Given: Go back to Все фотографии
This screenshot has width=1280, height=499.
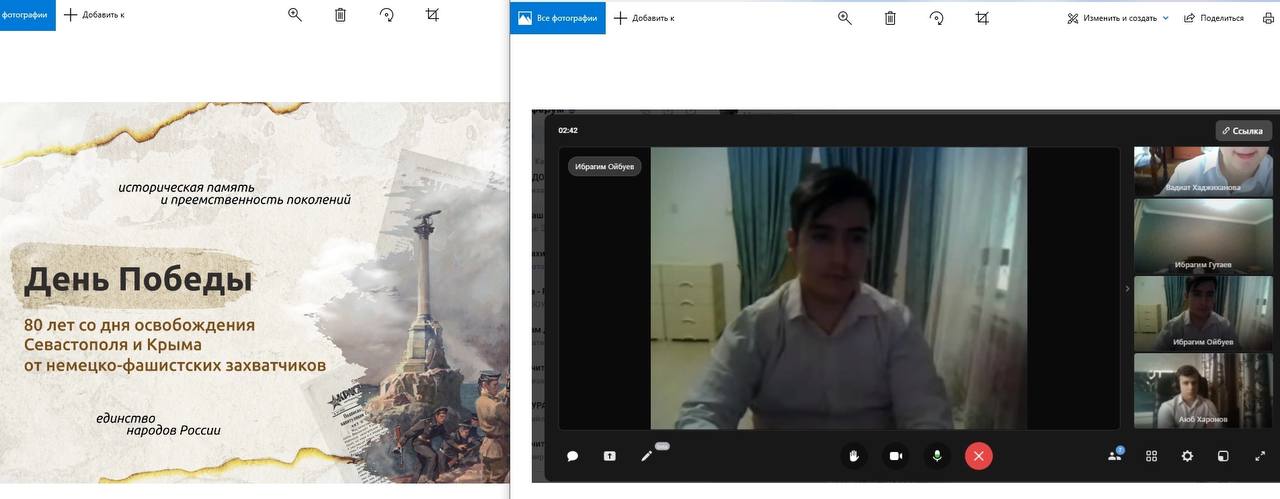Looking at the screenshot, I should point(558,18).
